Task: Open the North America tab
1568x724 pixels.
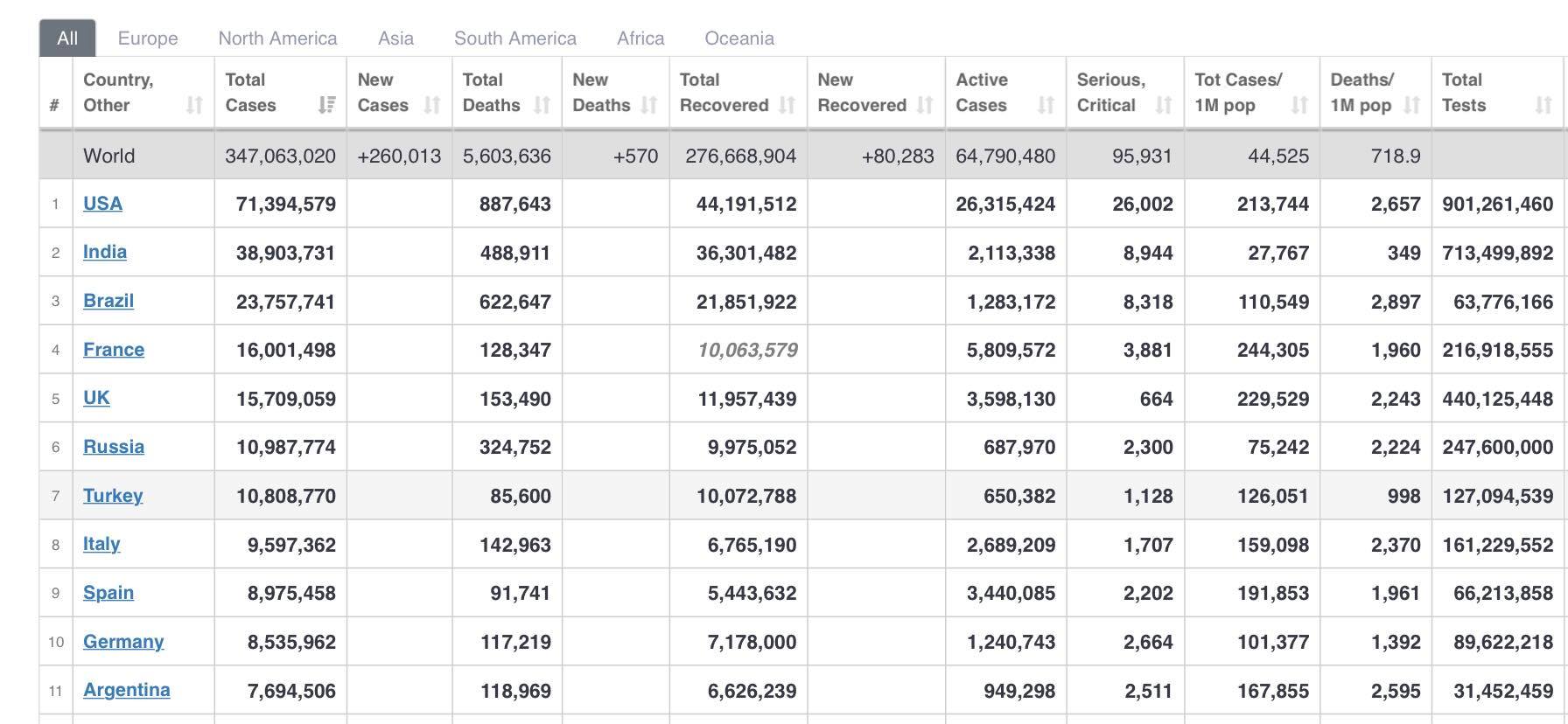Action: point(277,38)
